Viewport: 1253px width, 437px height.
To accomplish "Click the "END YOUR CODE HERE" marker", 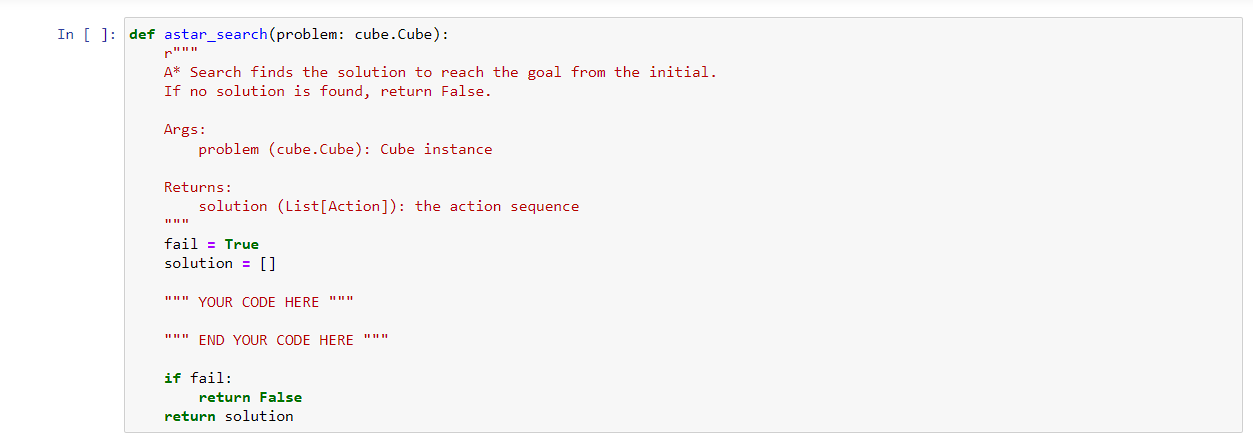I will pyautogui.click(x=276, y=340).
